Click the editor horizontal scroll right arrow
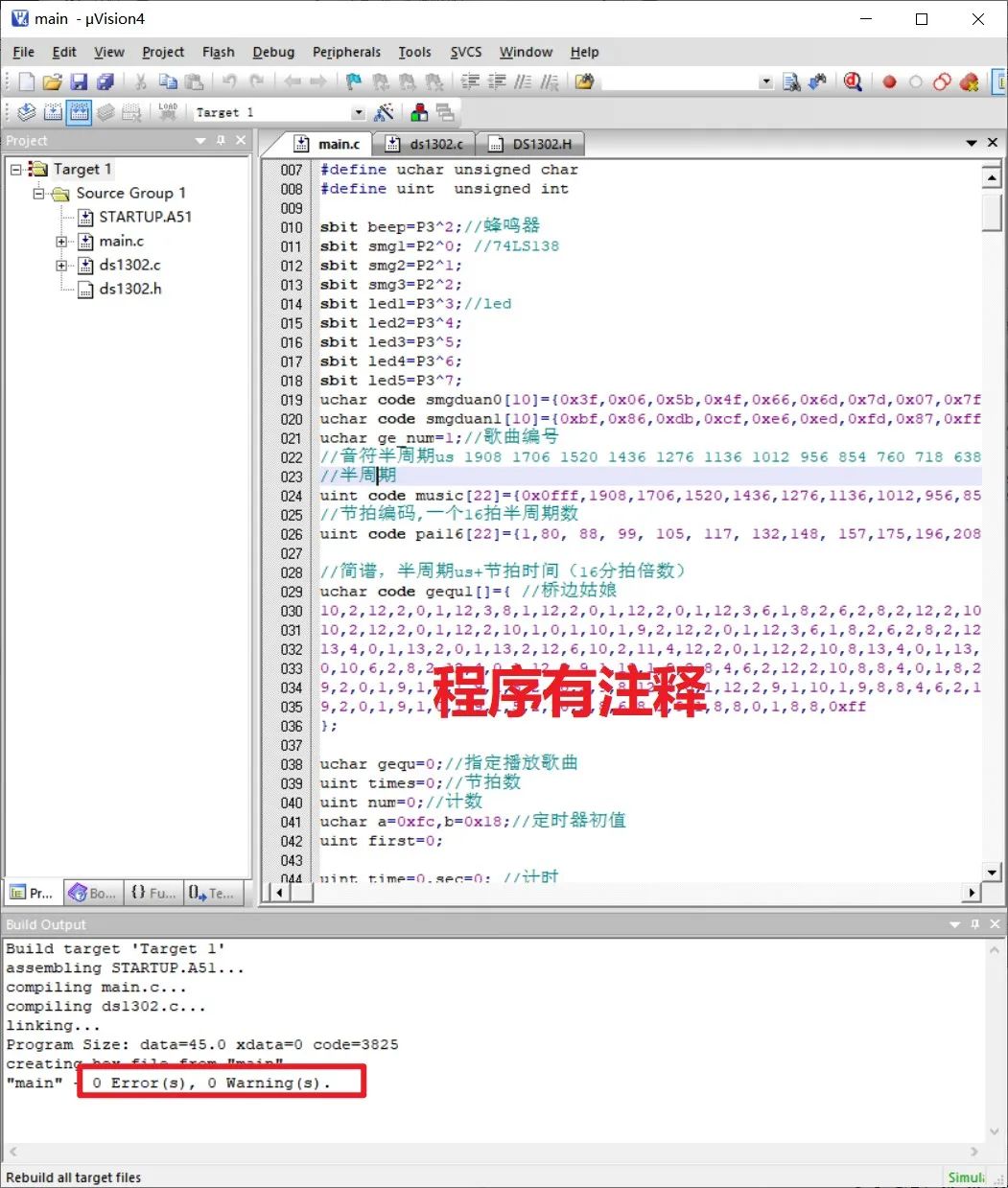Screen dimensions: 1008x1188 tap(972, 893)
